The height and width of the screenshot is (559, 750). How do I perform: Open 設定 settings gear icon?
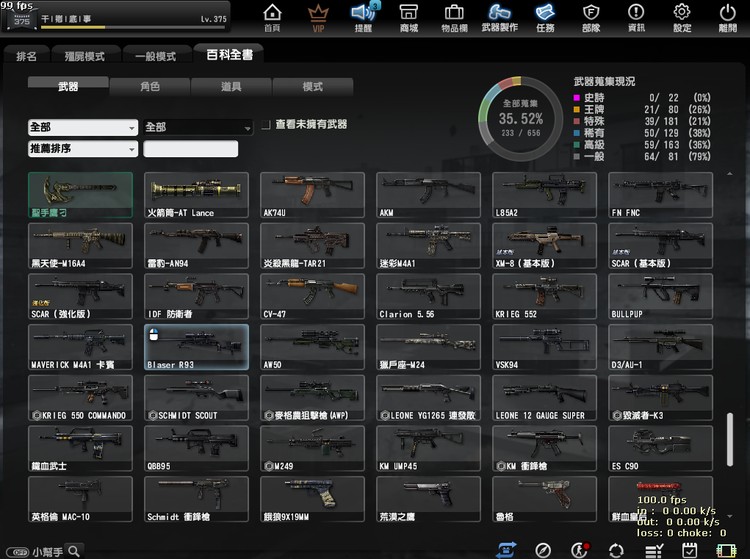(682, 18)
